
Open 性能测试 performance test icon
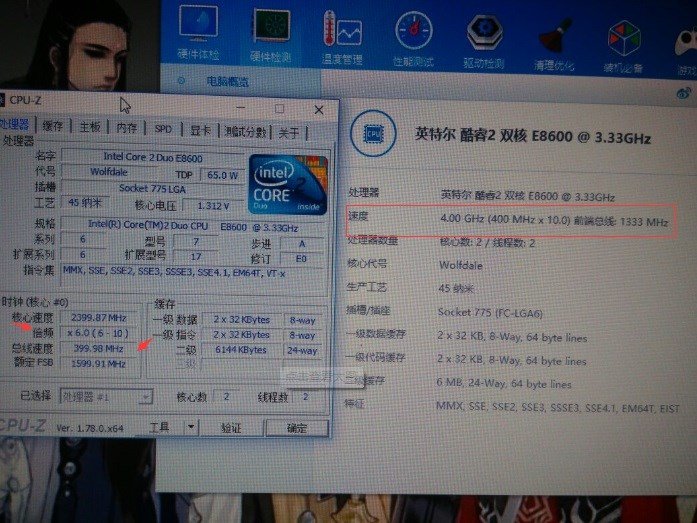pos(413,39)
